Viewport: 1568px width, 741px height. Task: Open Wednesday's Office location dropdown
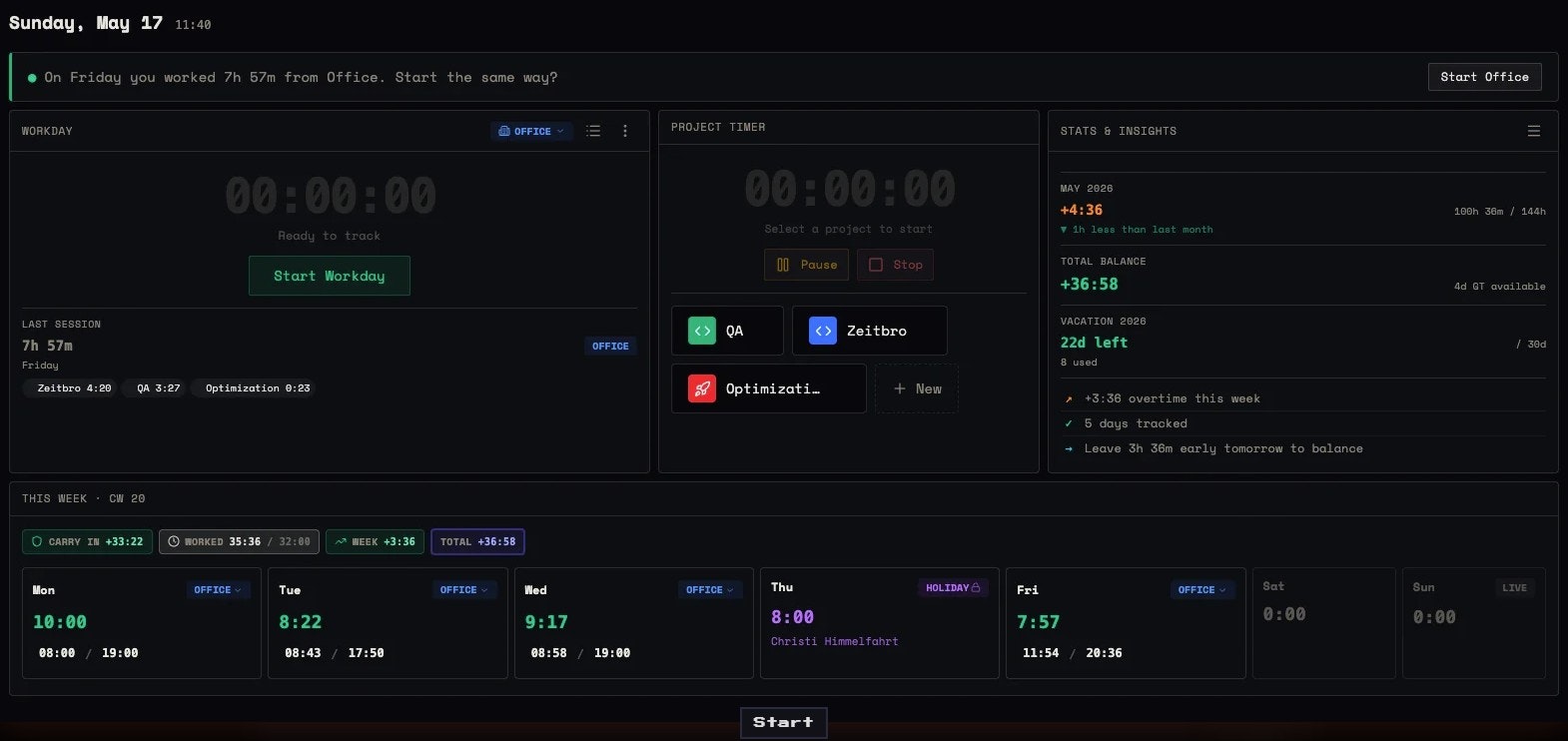click(710, 590)
